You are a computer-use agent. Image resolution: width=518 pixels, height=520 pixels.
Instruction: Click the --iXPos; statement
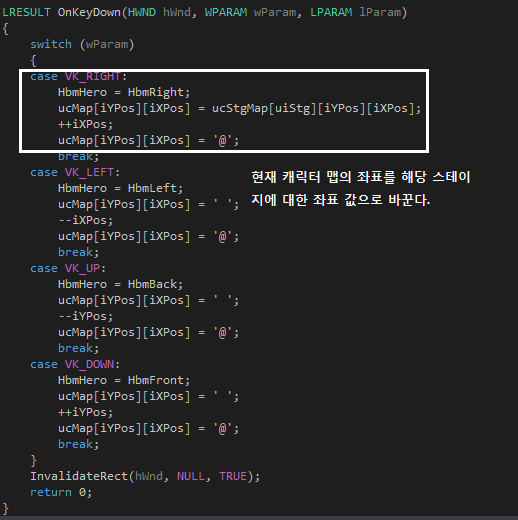(86, 220)
